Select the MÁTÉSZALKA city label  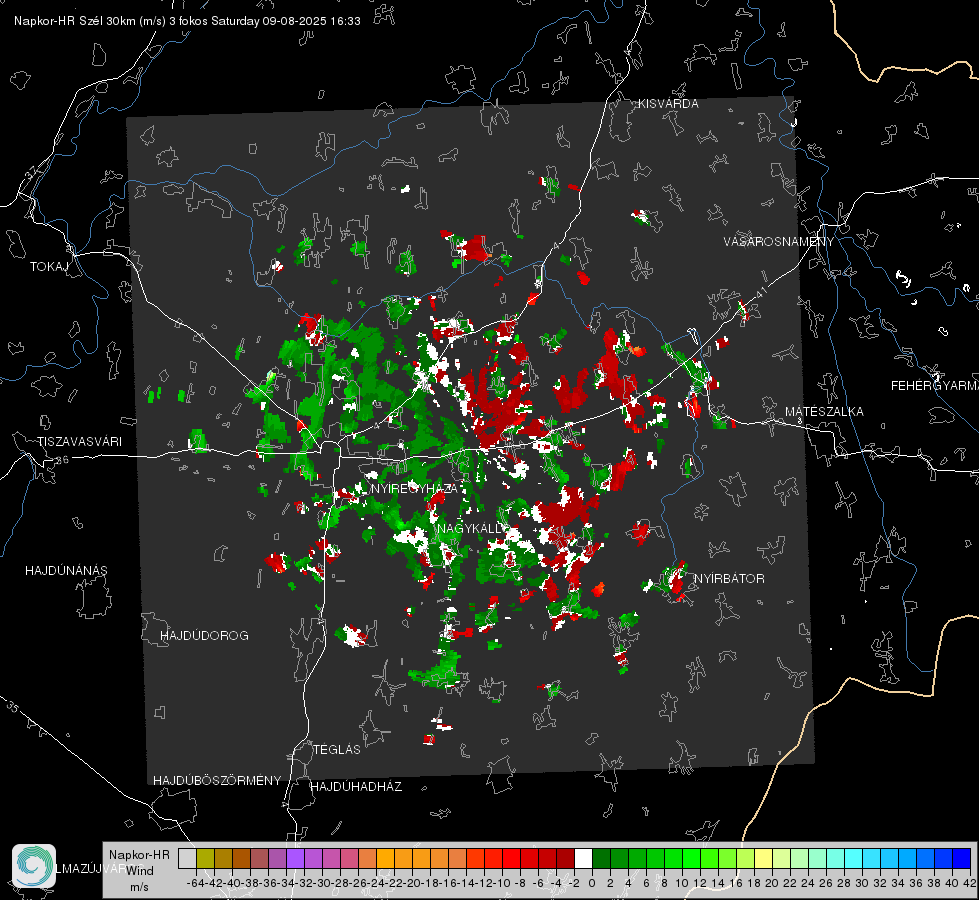tap(824, 412)
